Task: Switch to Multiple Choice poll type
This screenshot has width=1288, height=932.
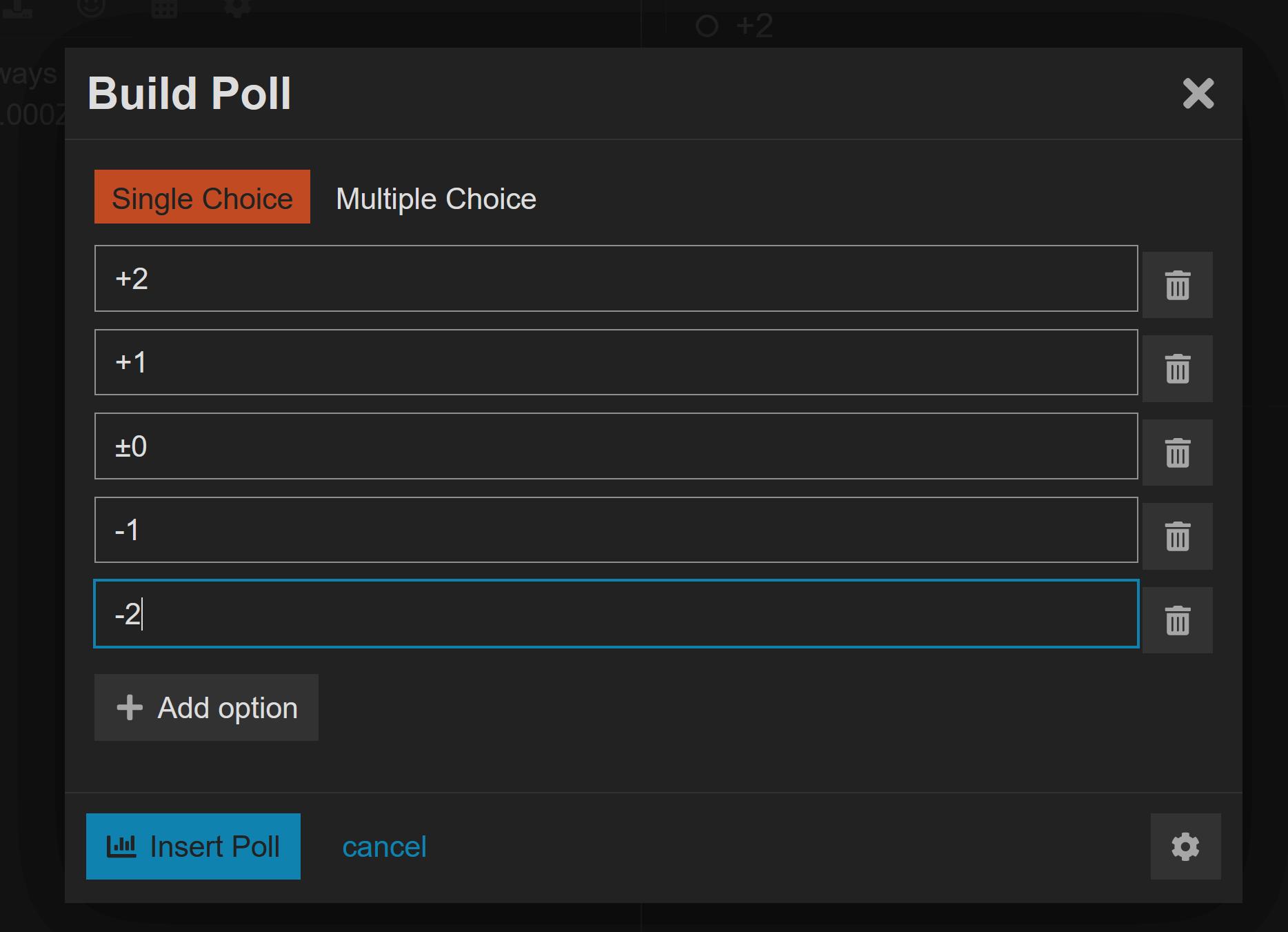Action: [x=436, y=199]
